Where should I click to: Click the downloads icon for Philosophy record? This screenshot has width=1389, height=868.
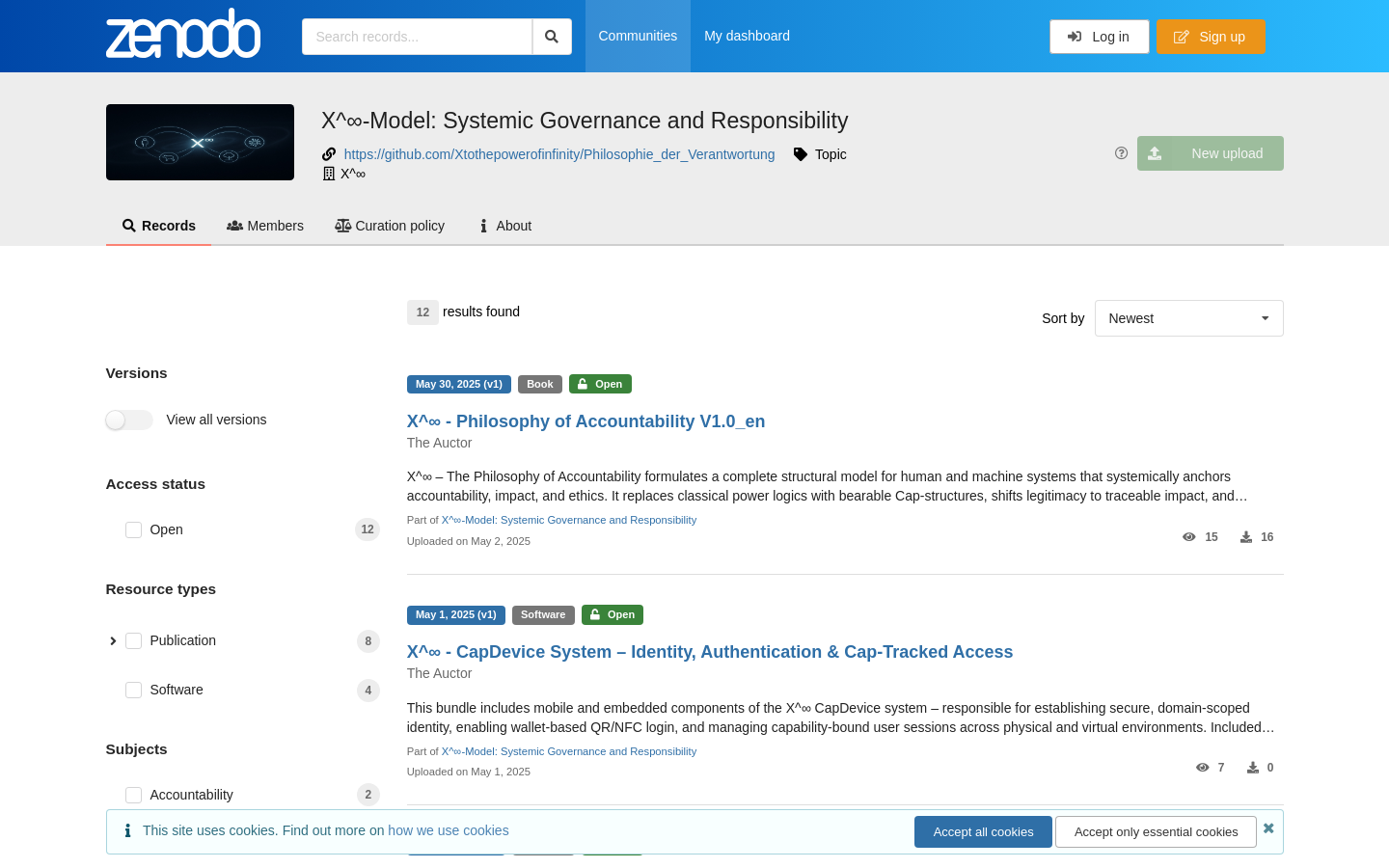pyautogui.click(x=1246, y=537)
